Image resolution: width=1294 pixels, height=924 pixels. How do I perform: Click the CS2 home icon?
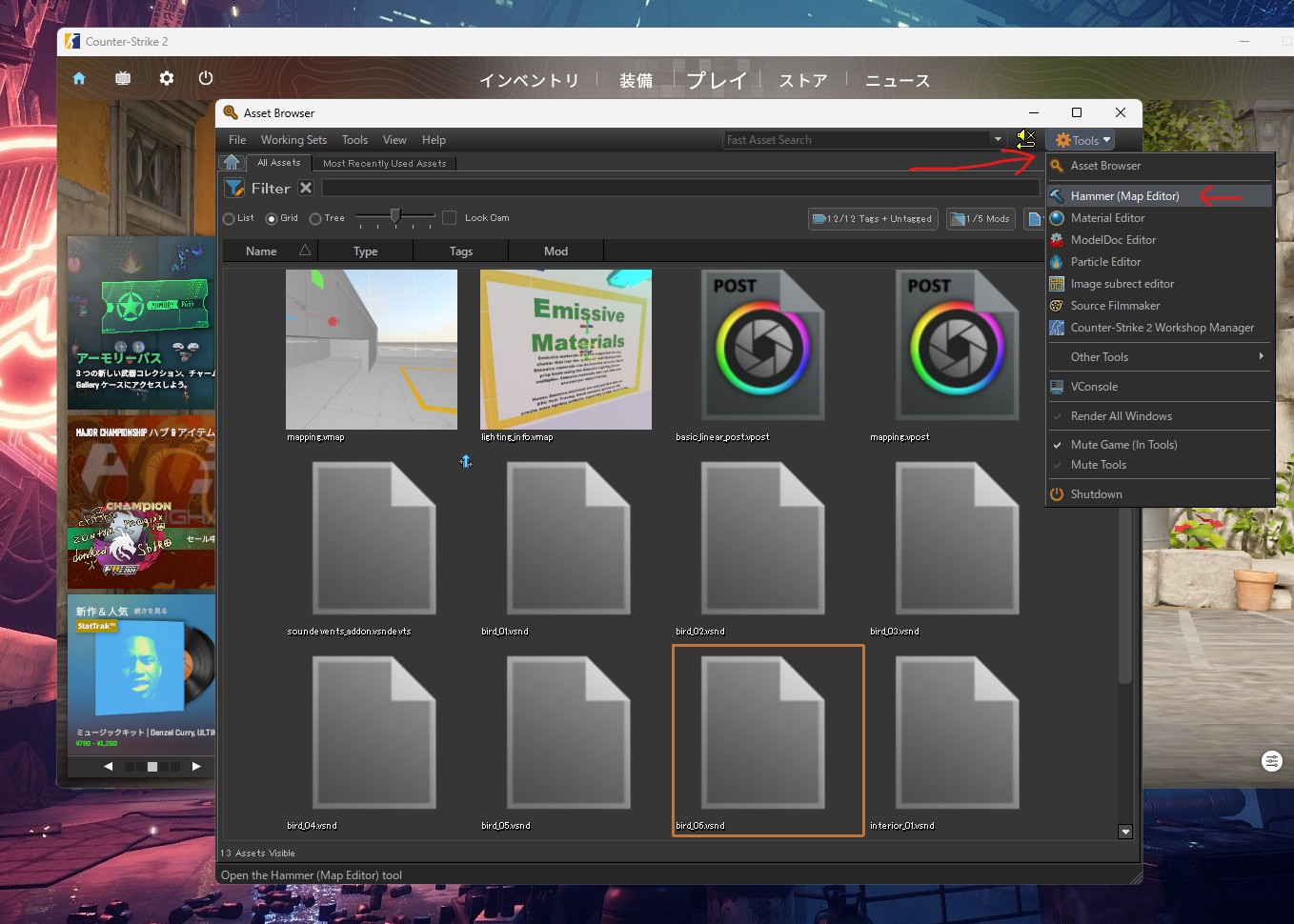click(x=79, y=78)
